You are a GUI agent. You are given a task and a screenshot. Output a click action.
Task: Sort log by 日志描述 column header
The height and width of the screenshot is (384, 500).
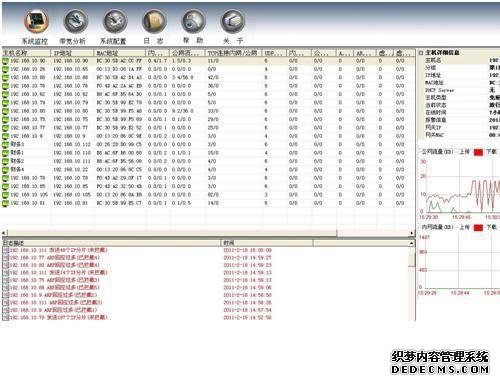point(111,243)
